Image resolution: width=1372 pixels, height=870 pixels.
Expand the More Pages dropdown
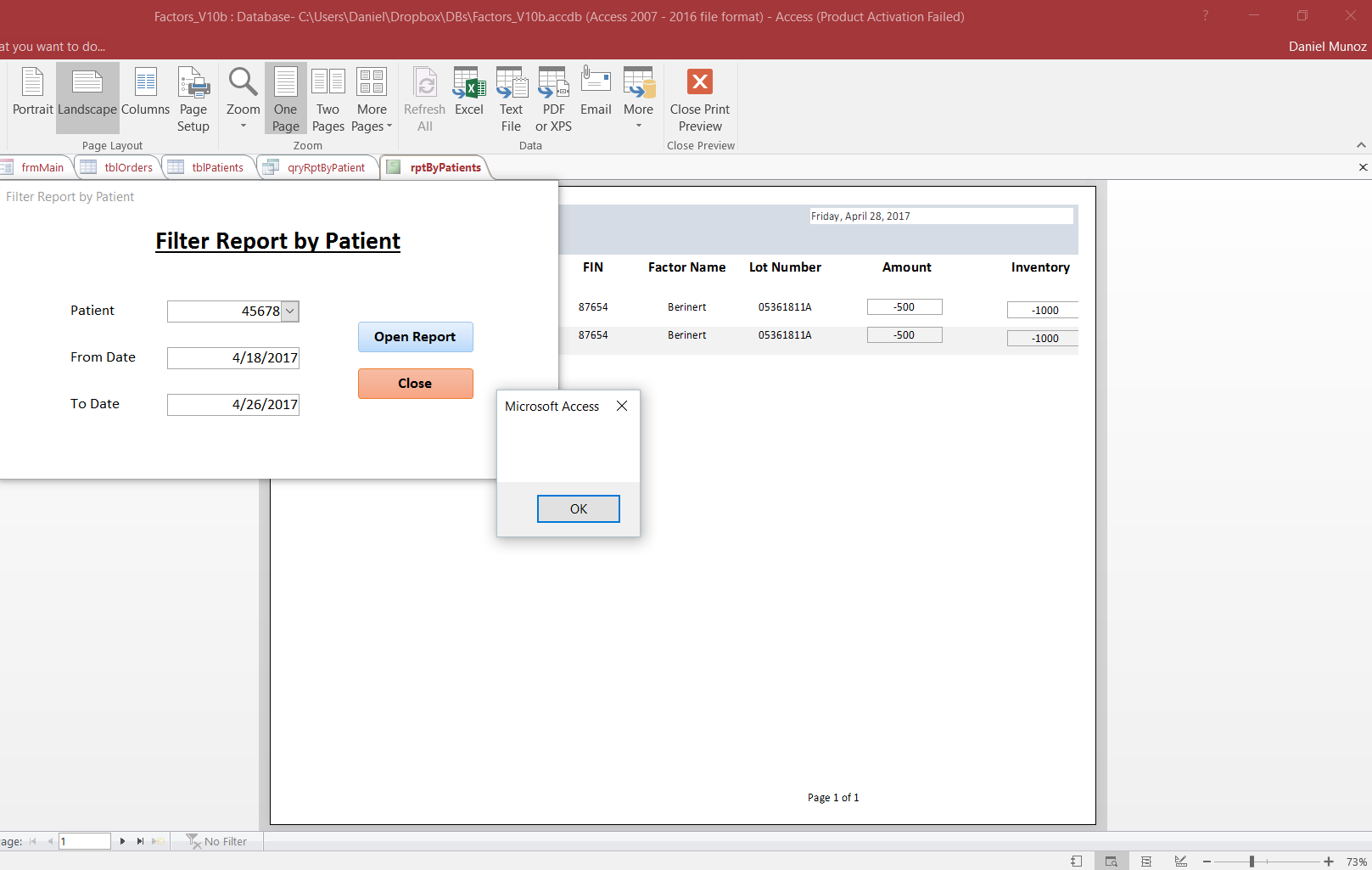coord(372,100)
